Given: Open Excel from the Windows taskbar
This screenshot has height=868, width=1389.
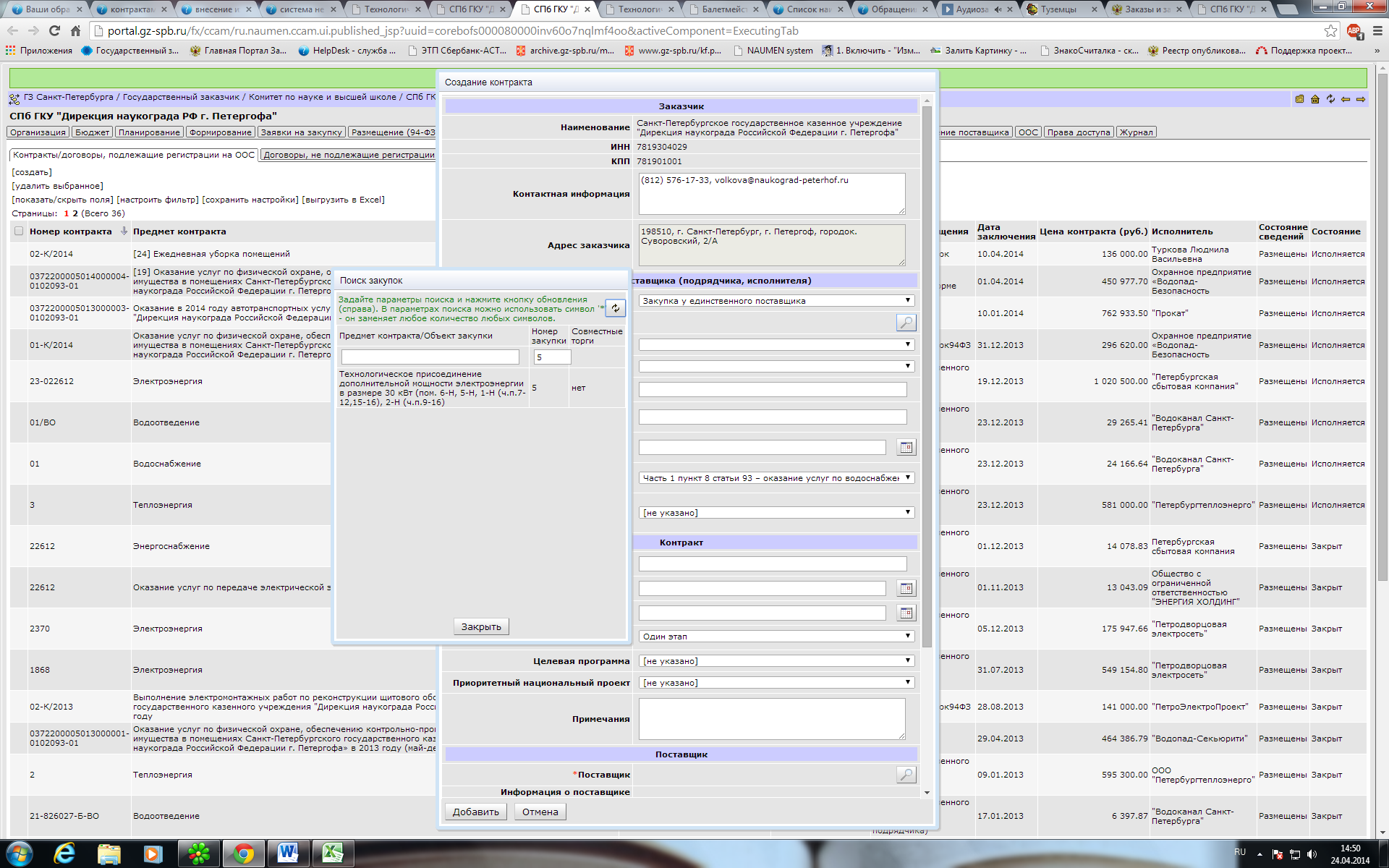Looking at the screenshot, I should [x=332, y=854].
